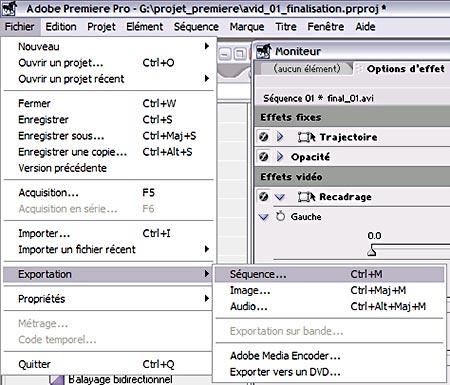This screenshot has height=385, width=450.
Task: Click the Moniteur panel horse icon
Action: (264, 51)
